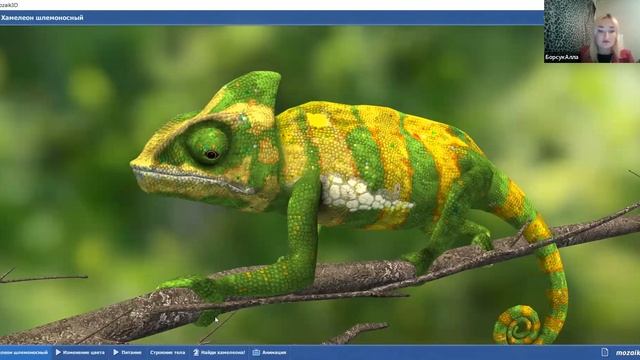Click the mozaik logo in the bottom bar

628,353
